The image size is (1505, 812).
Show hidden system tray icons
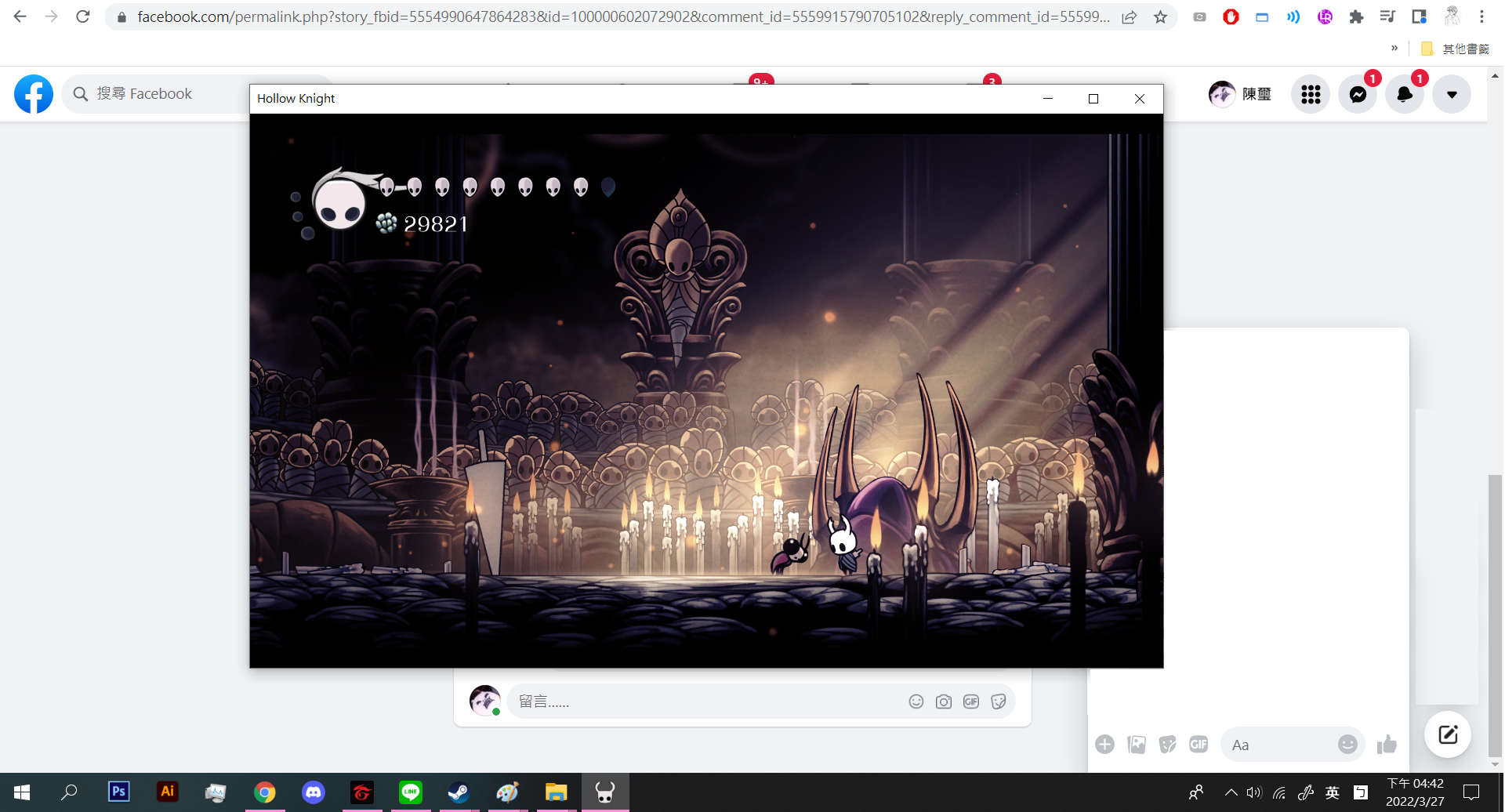[x=1231, y=792]
